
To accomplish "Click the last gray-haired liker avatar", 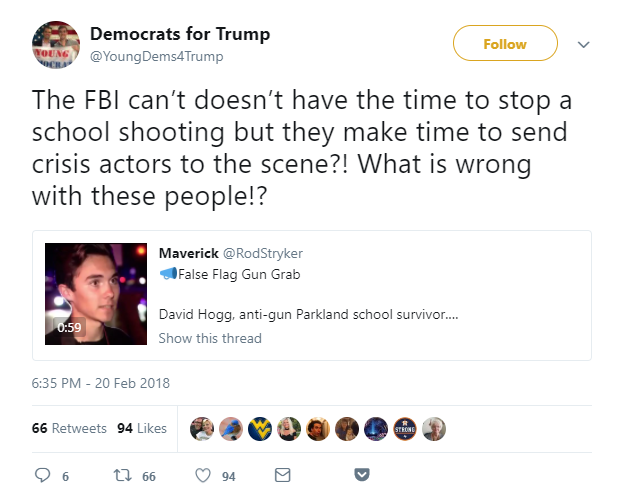I will 433,428.
